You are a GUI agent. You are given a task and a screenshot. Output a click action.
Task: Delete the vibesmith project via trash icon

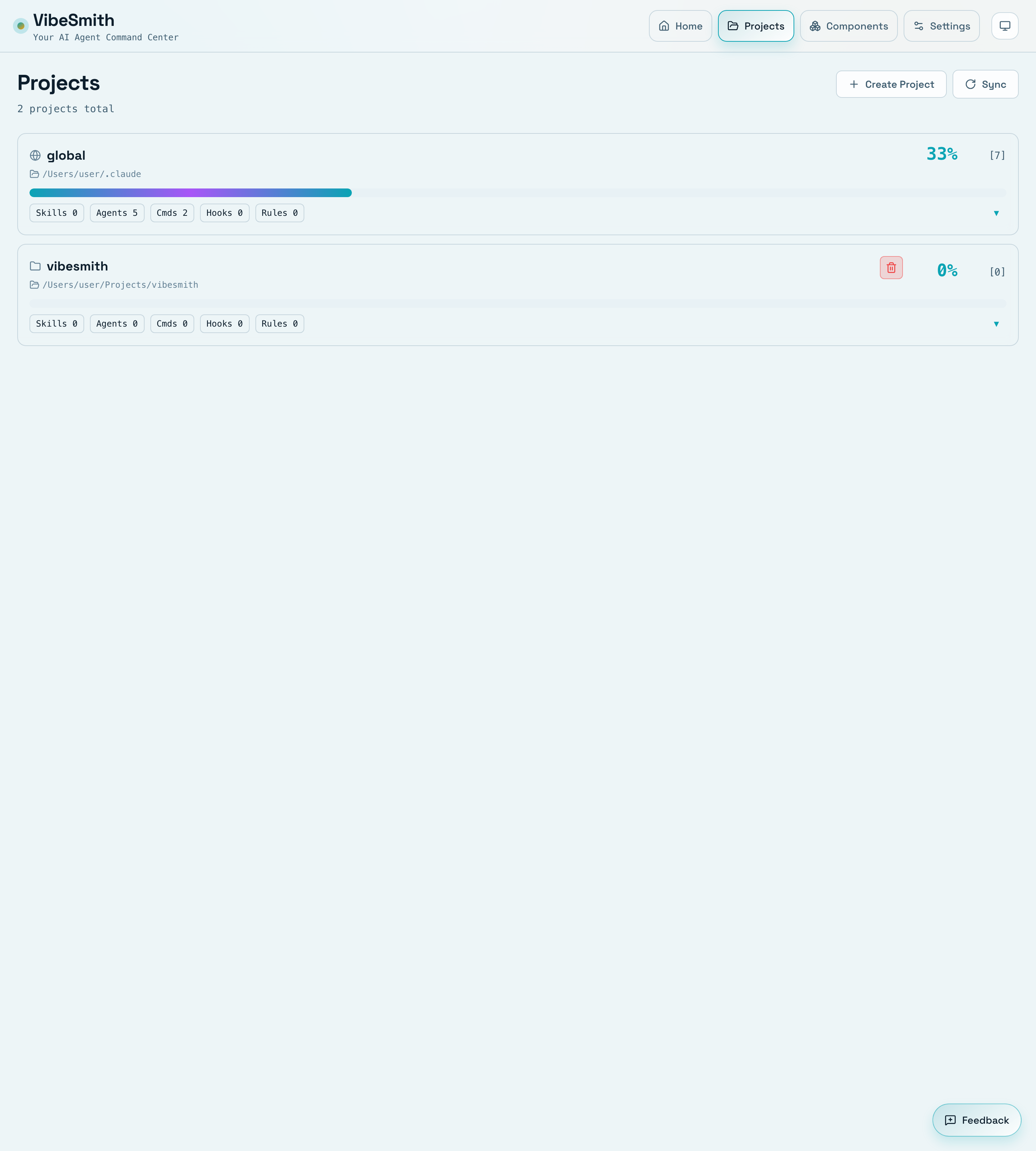(x=891, y=268)
